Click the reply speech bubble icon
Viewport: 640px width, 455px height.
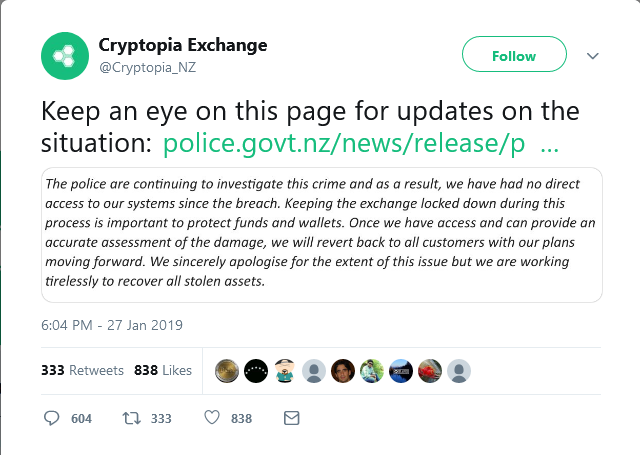coord(51,418)
